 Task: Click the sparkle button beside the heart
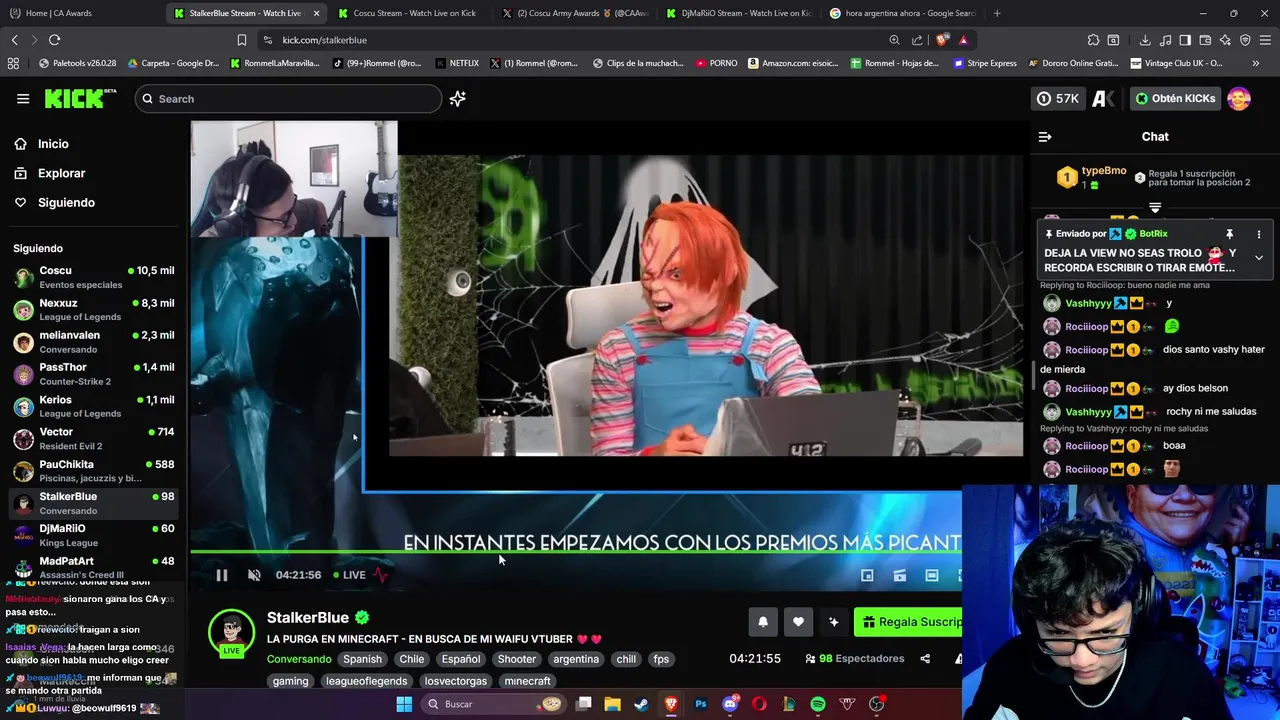click(833, 622)
